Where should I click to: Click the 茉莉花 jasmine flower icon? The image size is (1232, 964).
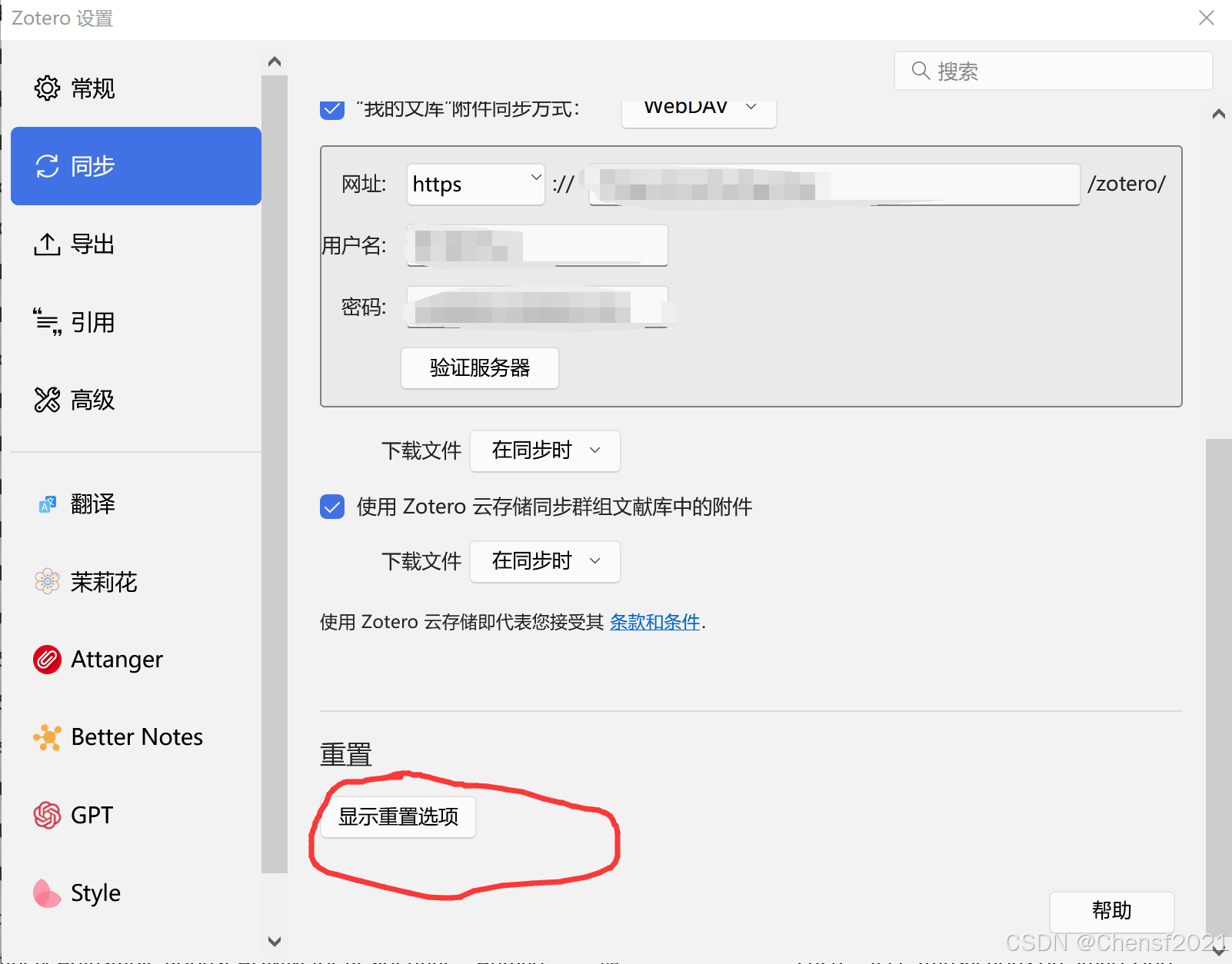point(47,582)
